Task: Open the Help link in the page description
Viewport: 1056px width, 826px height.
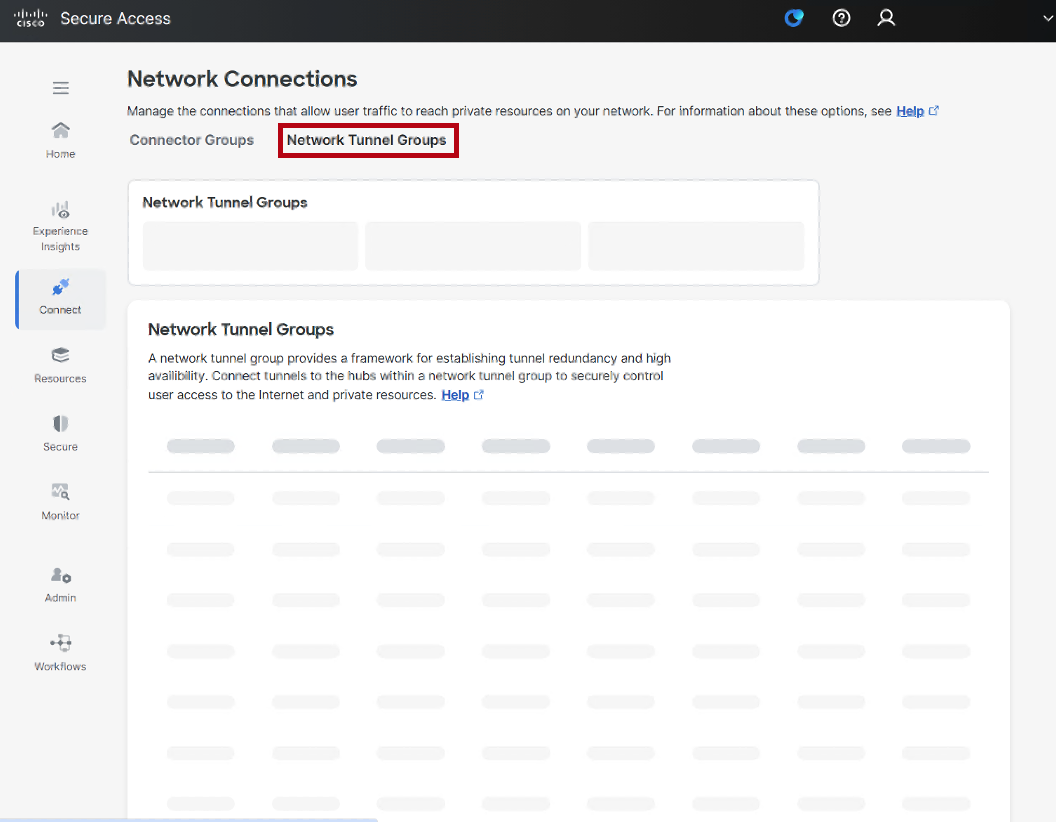Action: tap(908, 110)
